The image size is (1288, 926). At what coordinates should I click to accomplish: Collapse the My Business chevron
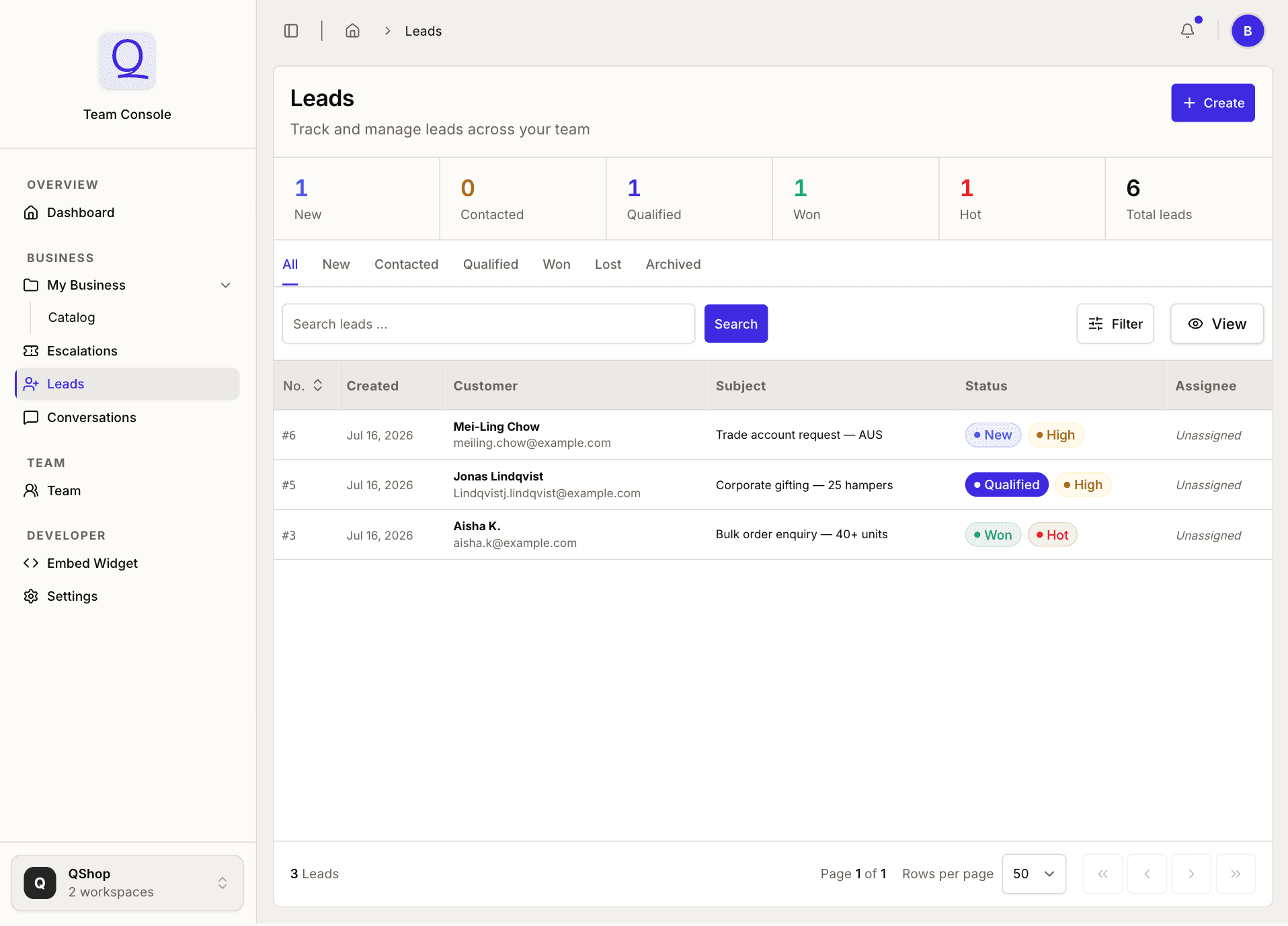click(226, 285)
